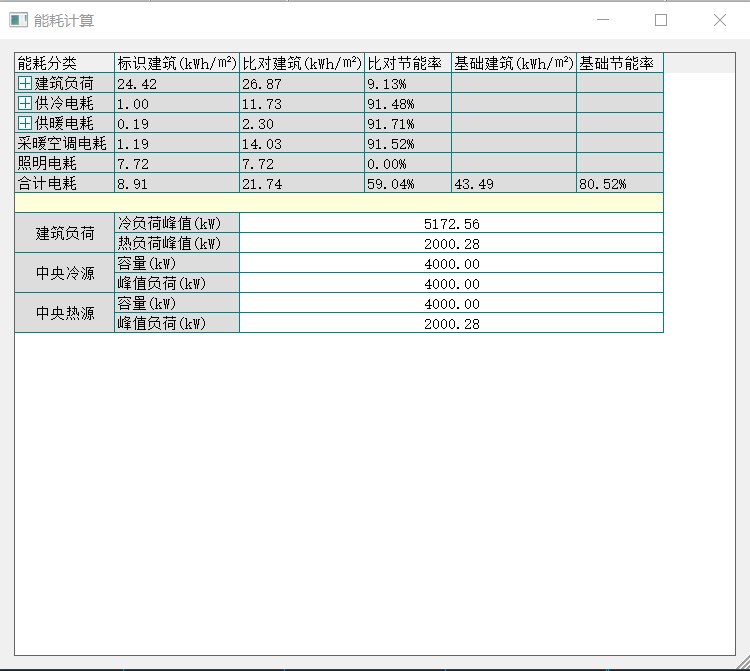Select the 中央冷源 group cell
The width and height of the screenshot is (750, 671).
tap(65, 274)
